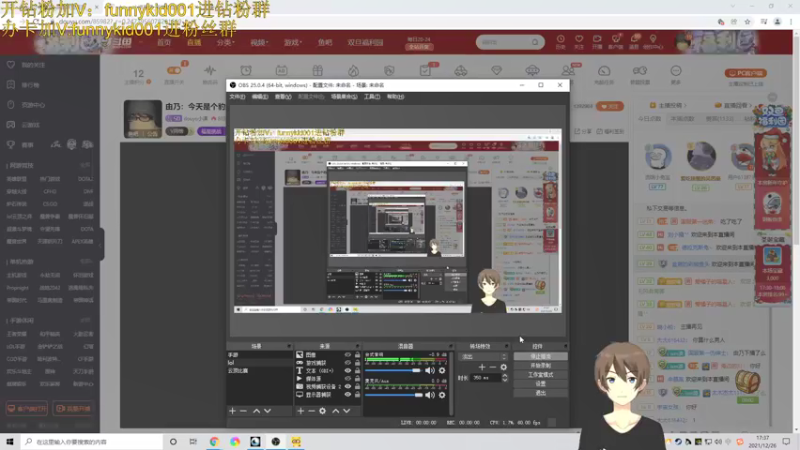The height and width of the screenshot is (450, 800).
Task: Toggle visibility of 图像 source
Action: click(347, 355)
